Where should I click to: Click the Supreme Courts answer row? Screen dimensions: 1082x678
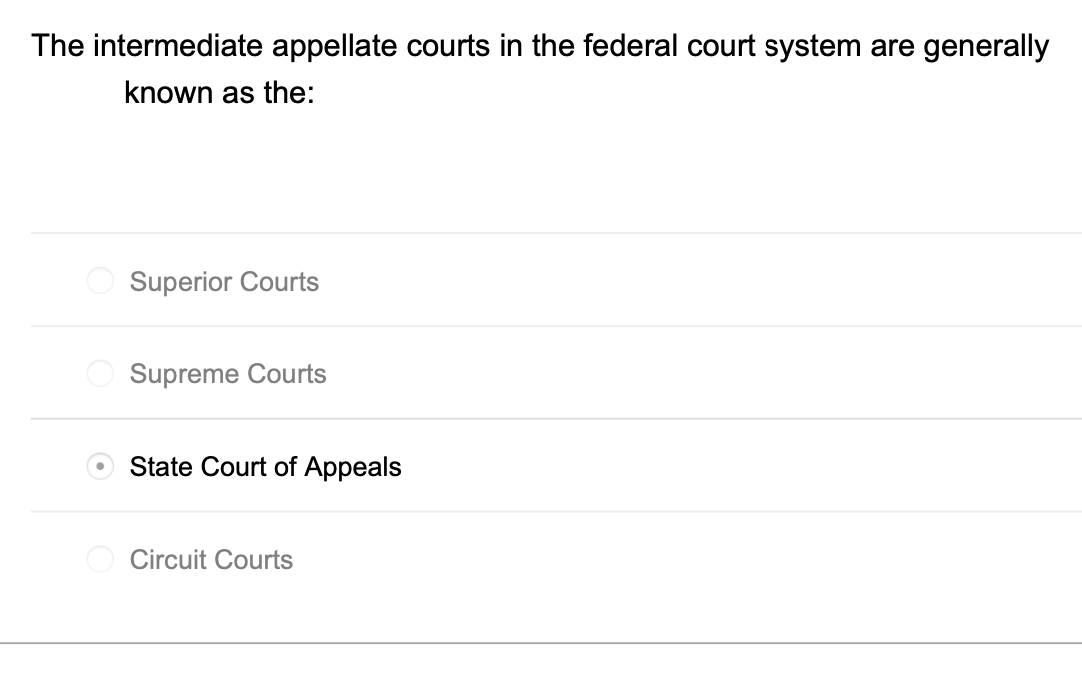click(x=500, y=373)
